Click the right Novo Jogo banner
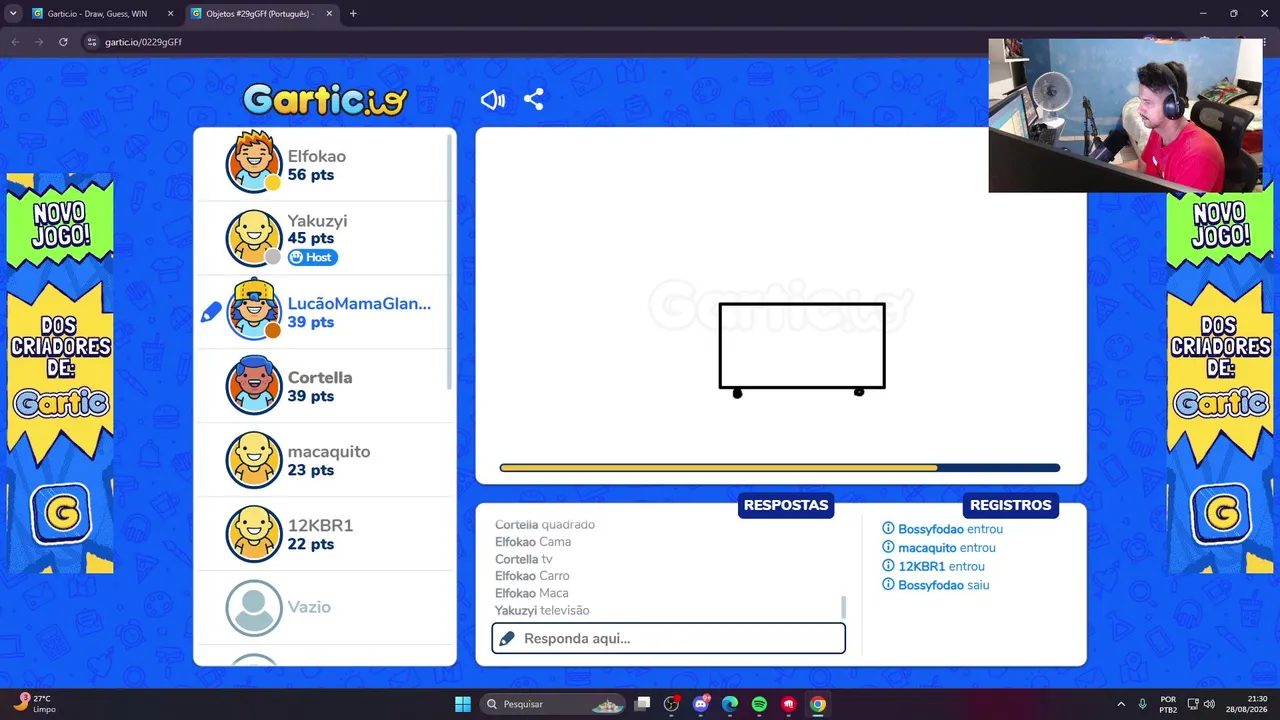Image resolution: width=1280 pixels, height=720 pixels. click(1220, 374)
